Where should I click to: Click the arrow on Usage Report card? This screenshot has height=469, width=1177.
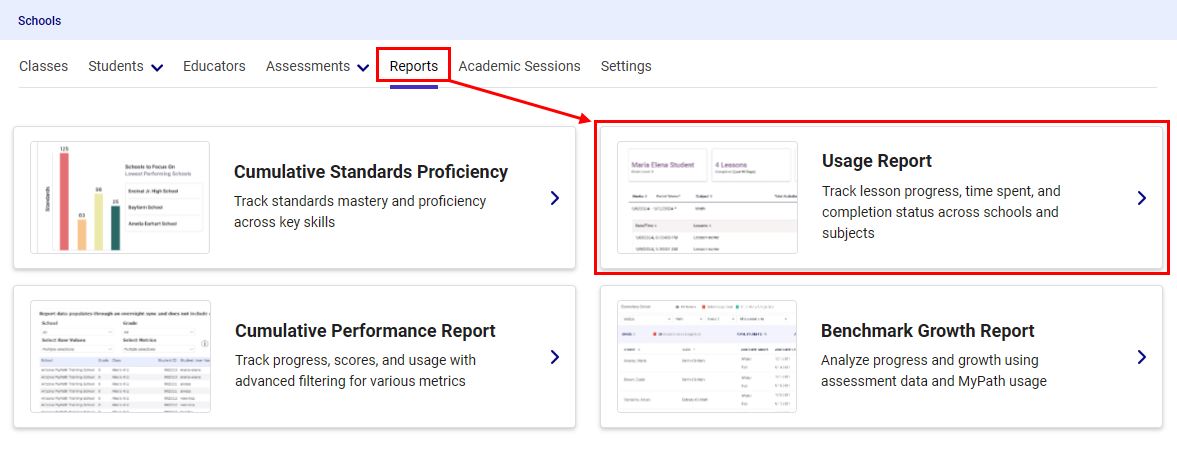pos(1141,198)
